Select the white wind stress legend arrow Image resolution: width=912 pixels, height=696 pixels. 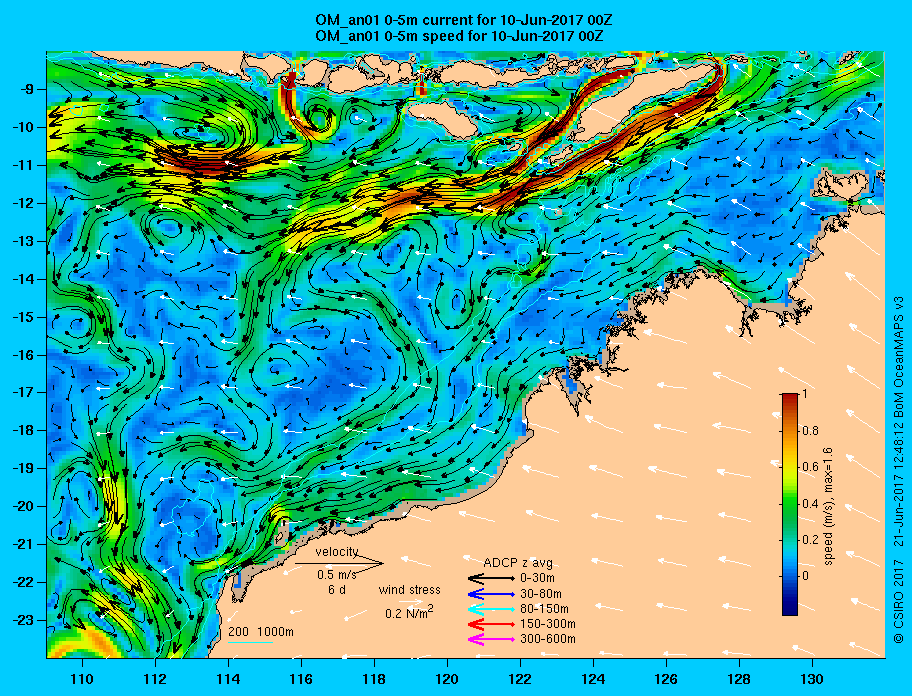pyautogui.click(x=409, y=602)
